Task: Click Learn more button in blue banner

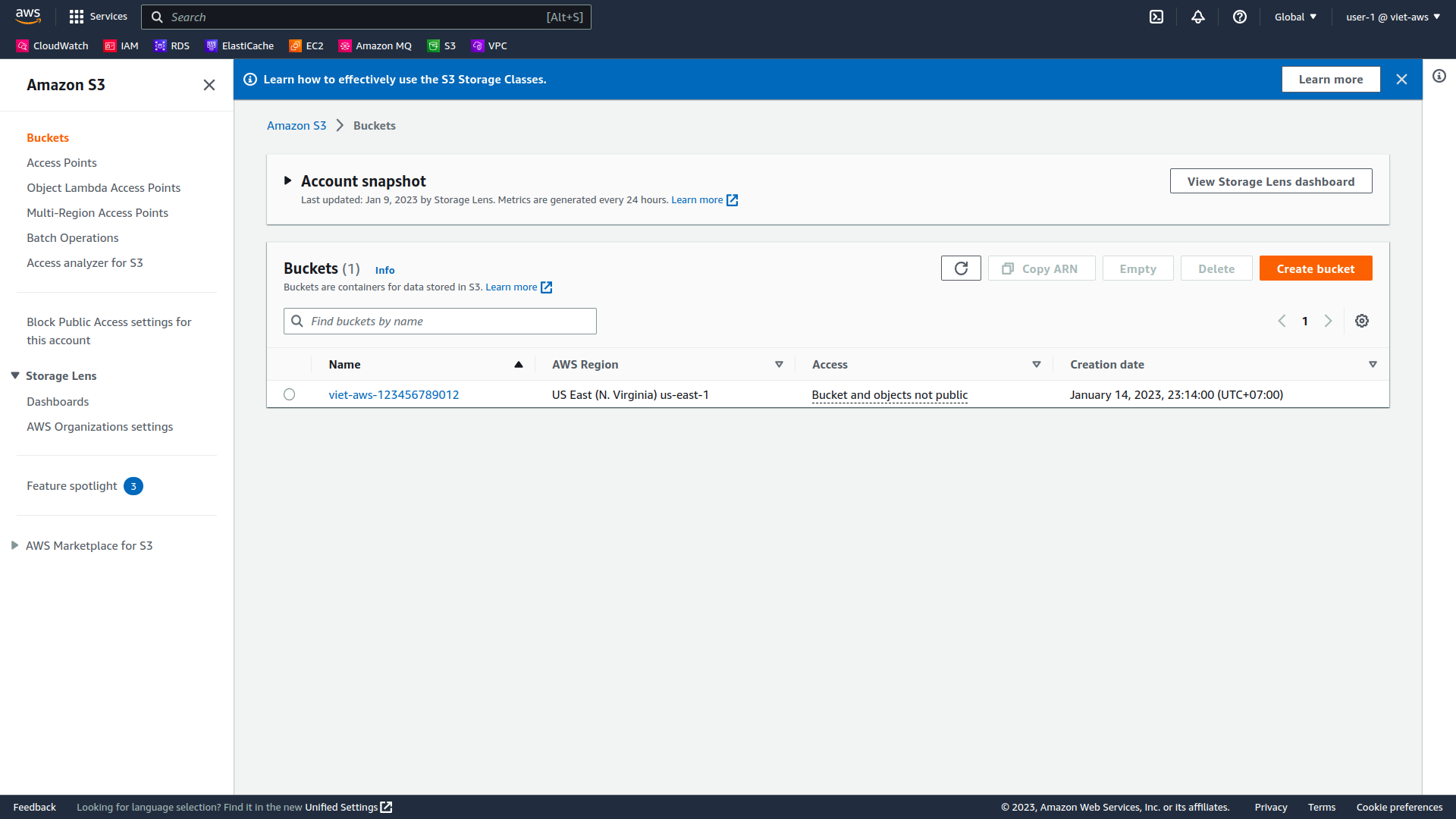Action: (1331, 79)
